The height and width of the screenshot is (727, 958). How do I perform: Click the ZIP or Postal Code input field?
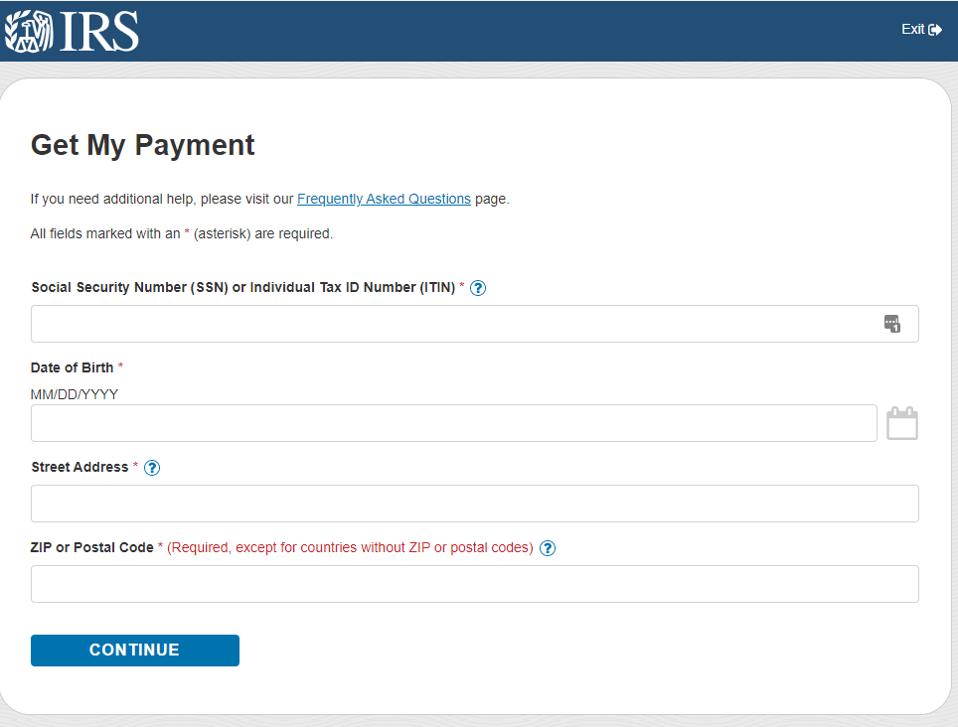point(475,582)
